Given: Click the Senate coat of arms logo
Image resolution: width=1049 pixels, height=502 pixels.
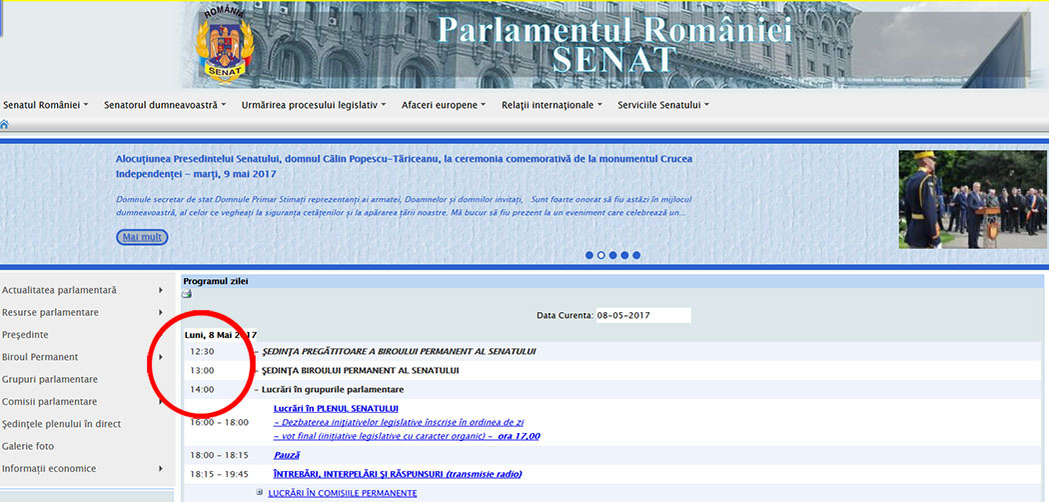Looking at the screenshot, I should click(x=225, y=46).
